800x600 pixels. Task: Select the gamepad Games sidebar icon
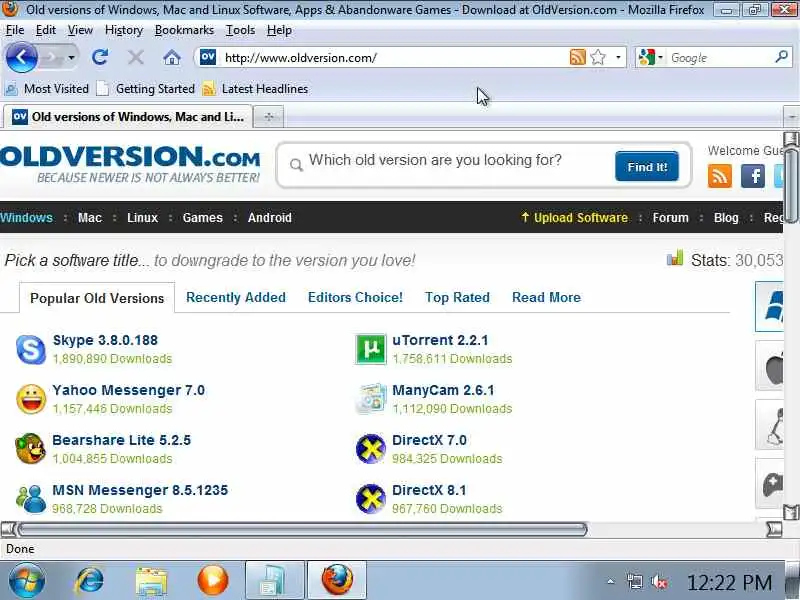769,484
